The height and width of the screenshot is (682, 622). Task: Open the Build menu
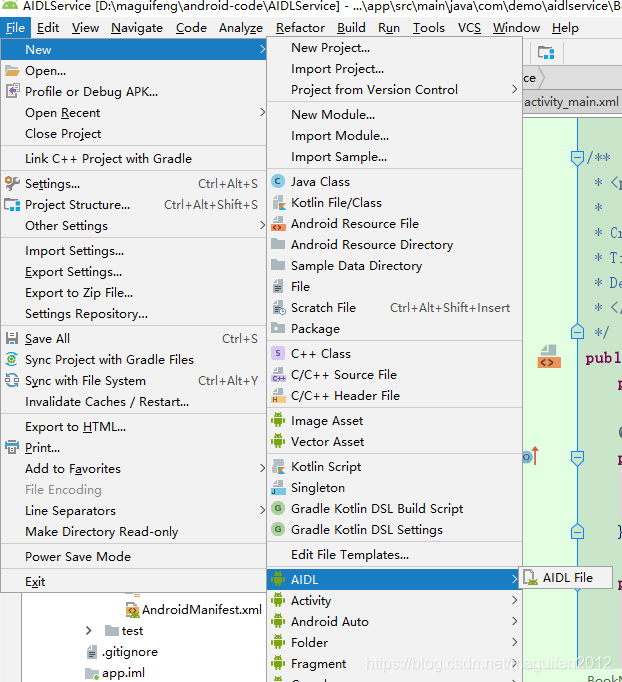pos(351,28)
